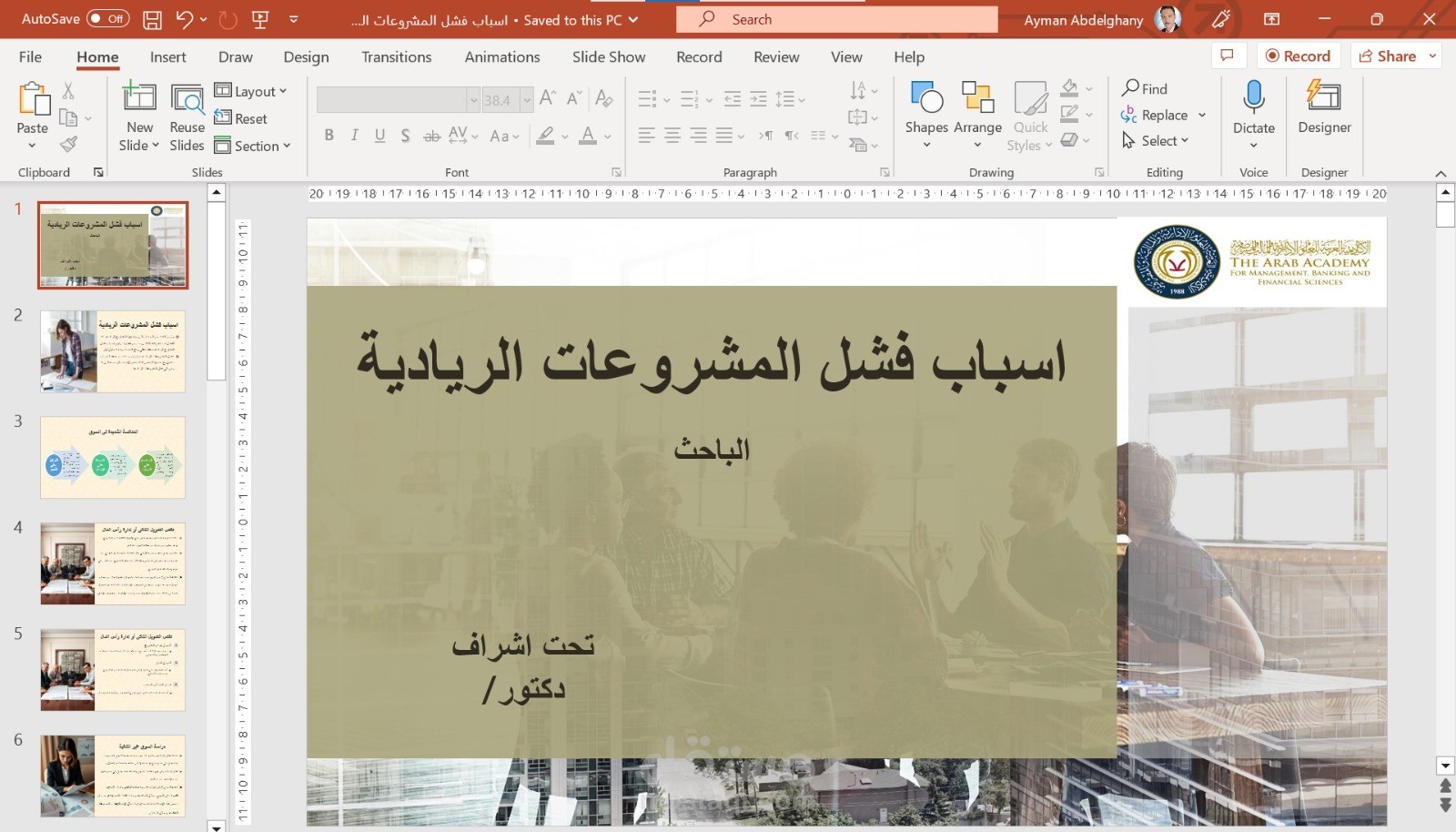Click the Redo icon
This screenshot has width=1456, height=832.
(x=227, y=19)
